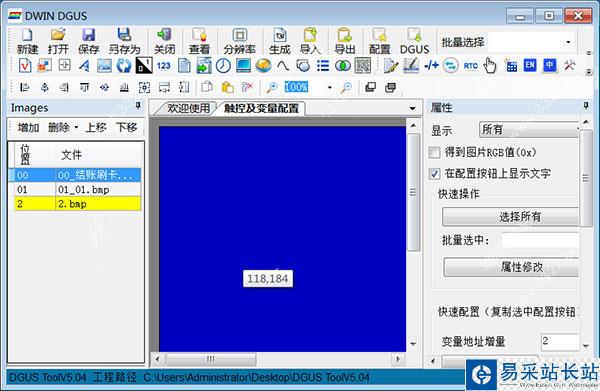The image size is (600, 391).
Task: Click the 新建 (New) toolbar icon
Action: tap(27, 41)
